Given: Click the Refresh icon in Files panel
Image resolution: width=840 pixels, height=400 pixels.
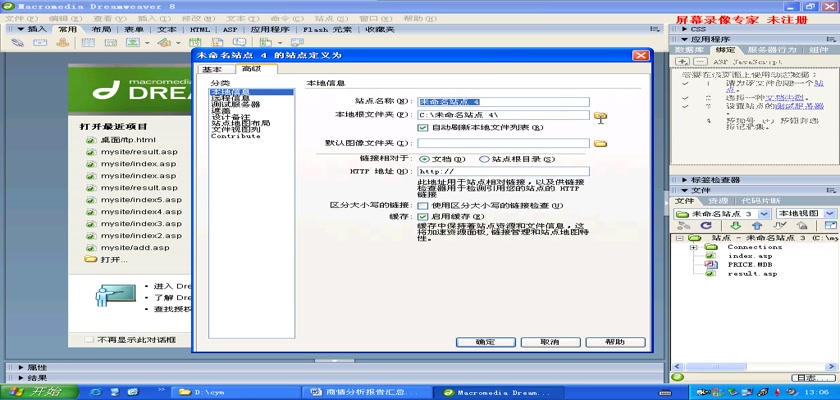Looking at the screenshot, I should [x=706, y=226].
